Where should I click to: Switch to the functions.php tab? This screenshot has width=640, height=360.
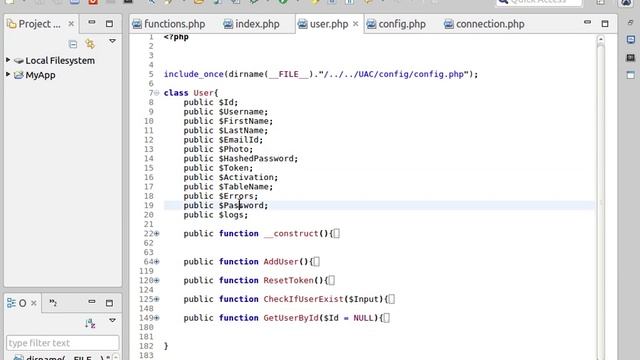pos(174,24)
